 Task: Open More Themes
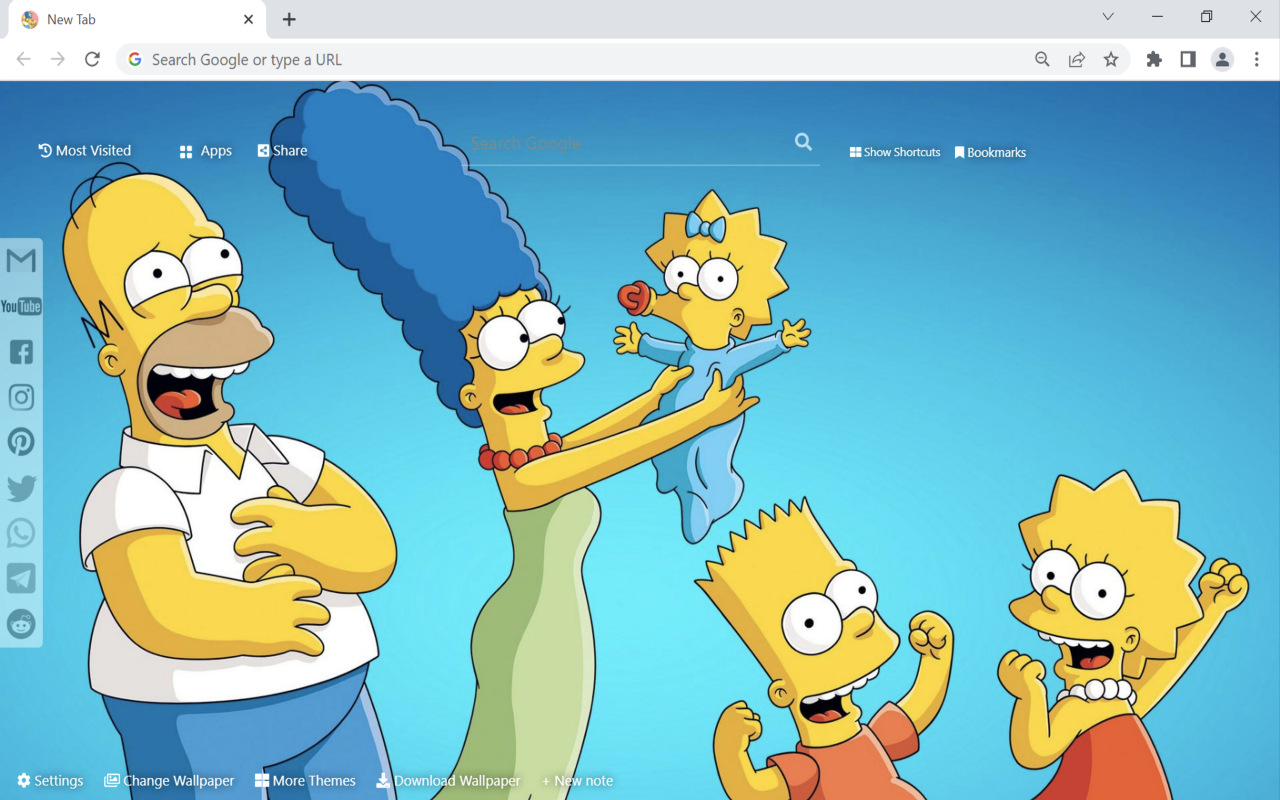(305, 781)
